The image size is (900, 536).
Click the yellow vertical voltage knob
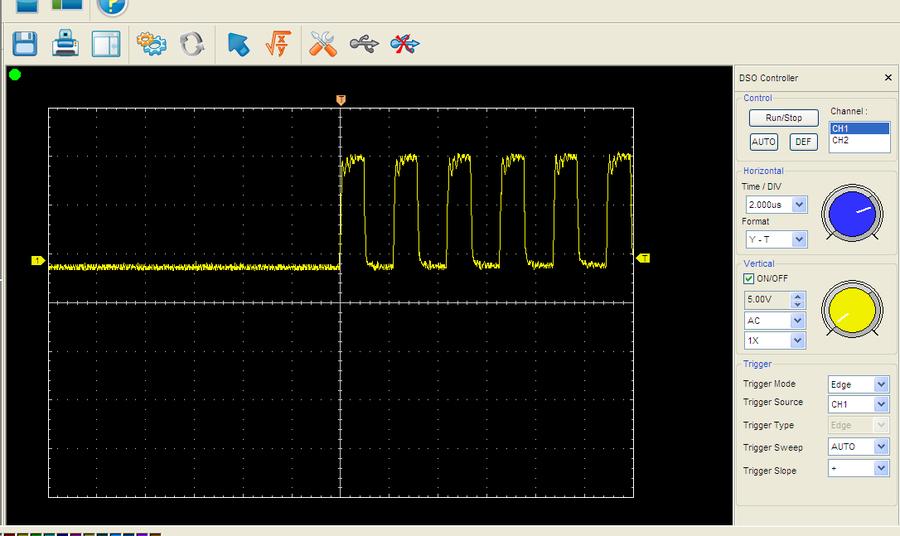click(852, 307)
